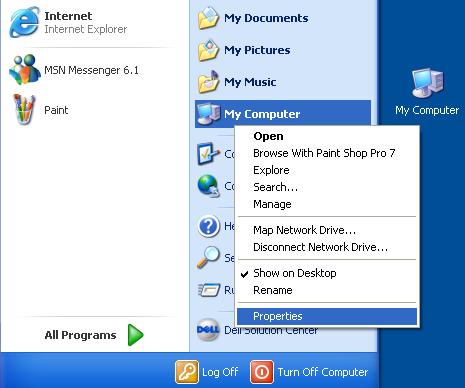Click the Internet pinned item title

[68, 16]
